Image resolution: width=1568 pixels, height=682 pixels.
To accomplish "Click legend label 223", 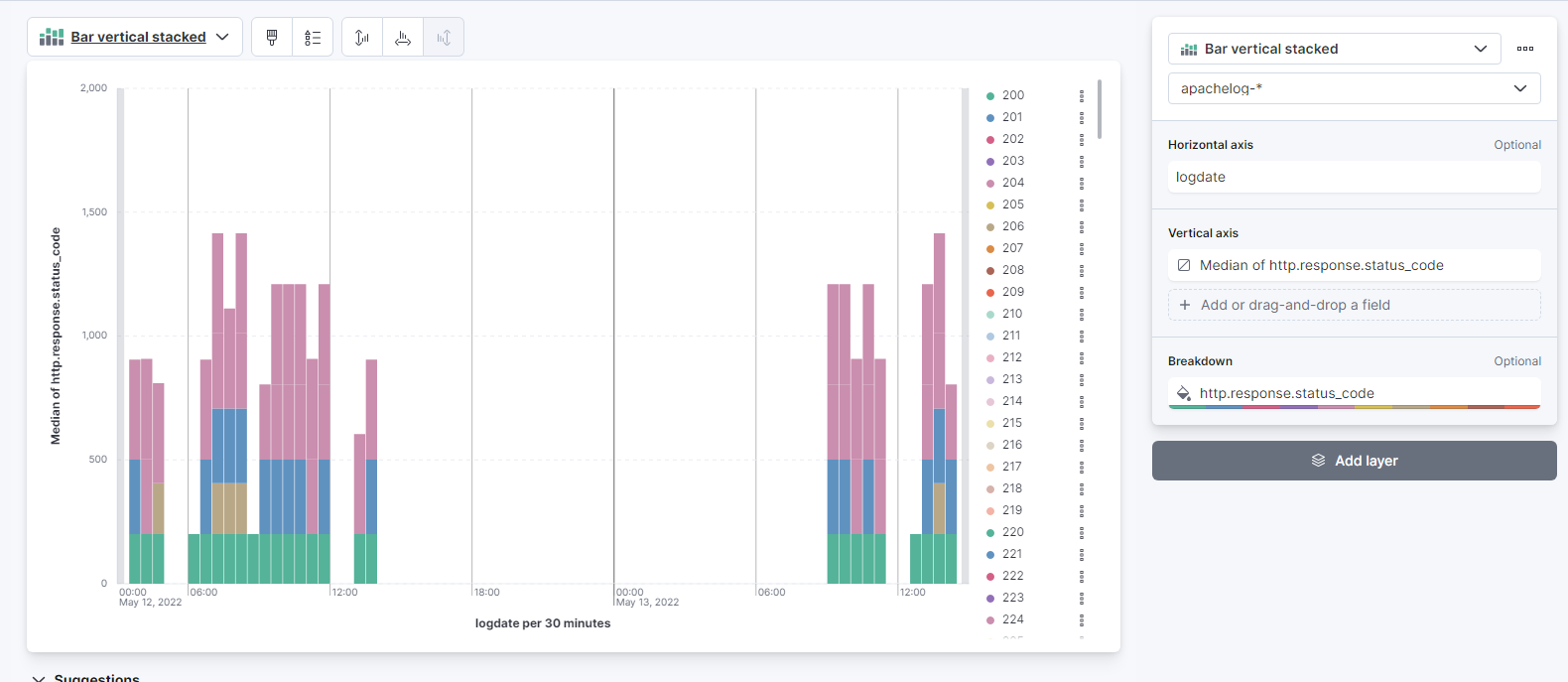I will (1013, 598).
